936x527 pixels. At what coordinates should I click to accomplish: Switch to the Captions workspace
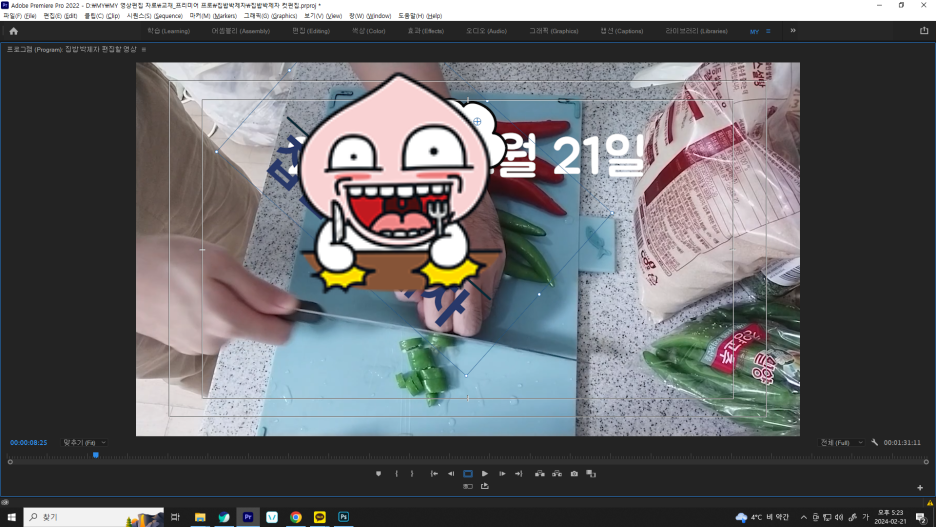621,31
